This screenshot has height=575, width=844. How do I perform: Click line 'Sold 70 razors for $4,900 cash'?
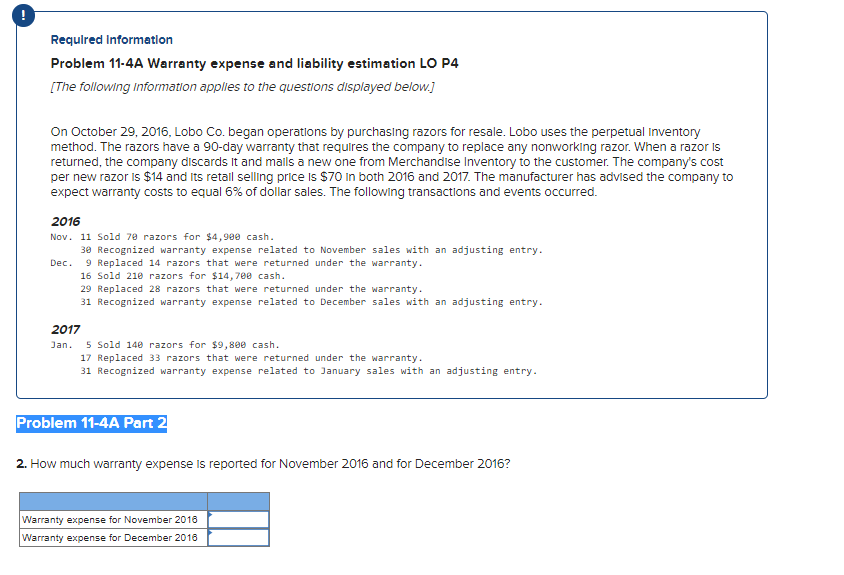(x=186, y=237)
